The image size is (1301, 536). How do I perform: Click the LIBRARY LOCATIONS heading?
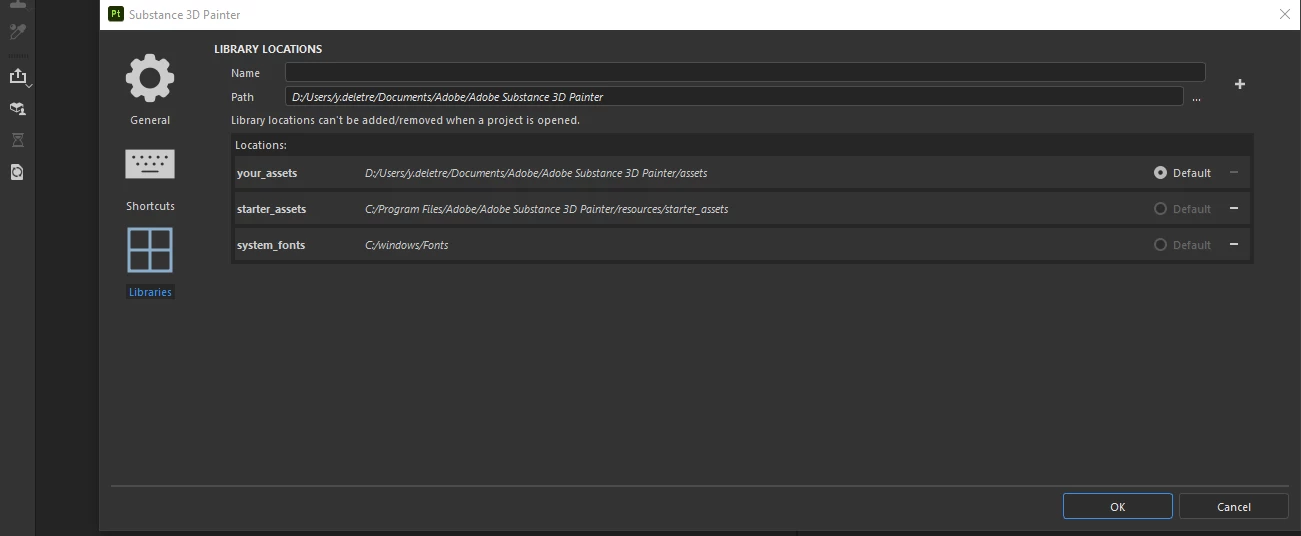pyautogui.click(x=268, y=49)
